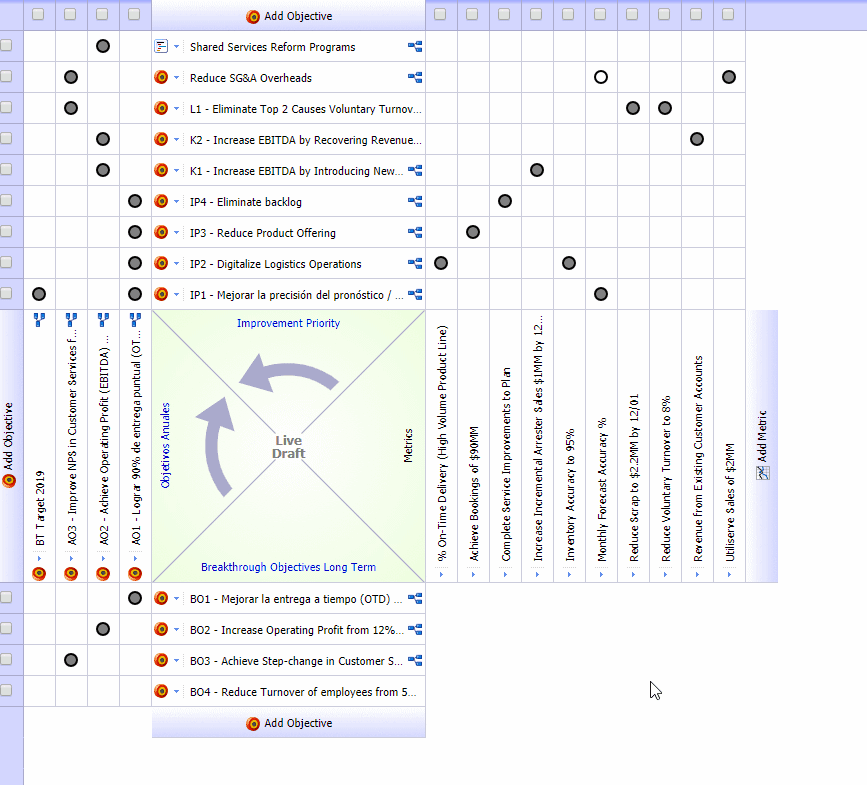The height and width of the screenshot is (785, 867).
Task: Click Shared Services Reform Programs list icon
Action: pos(161,47)
